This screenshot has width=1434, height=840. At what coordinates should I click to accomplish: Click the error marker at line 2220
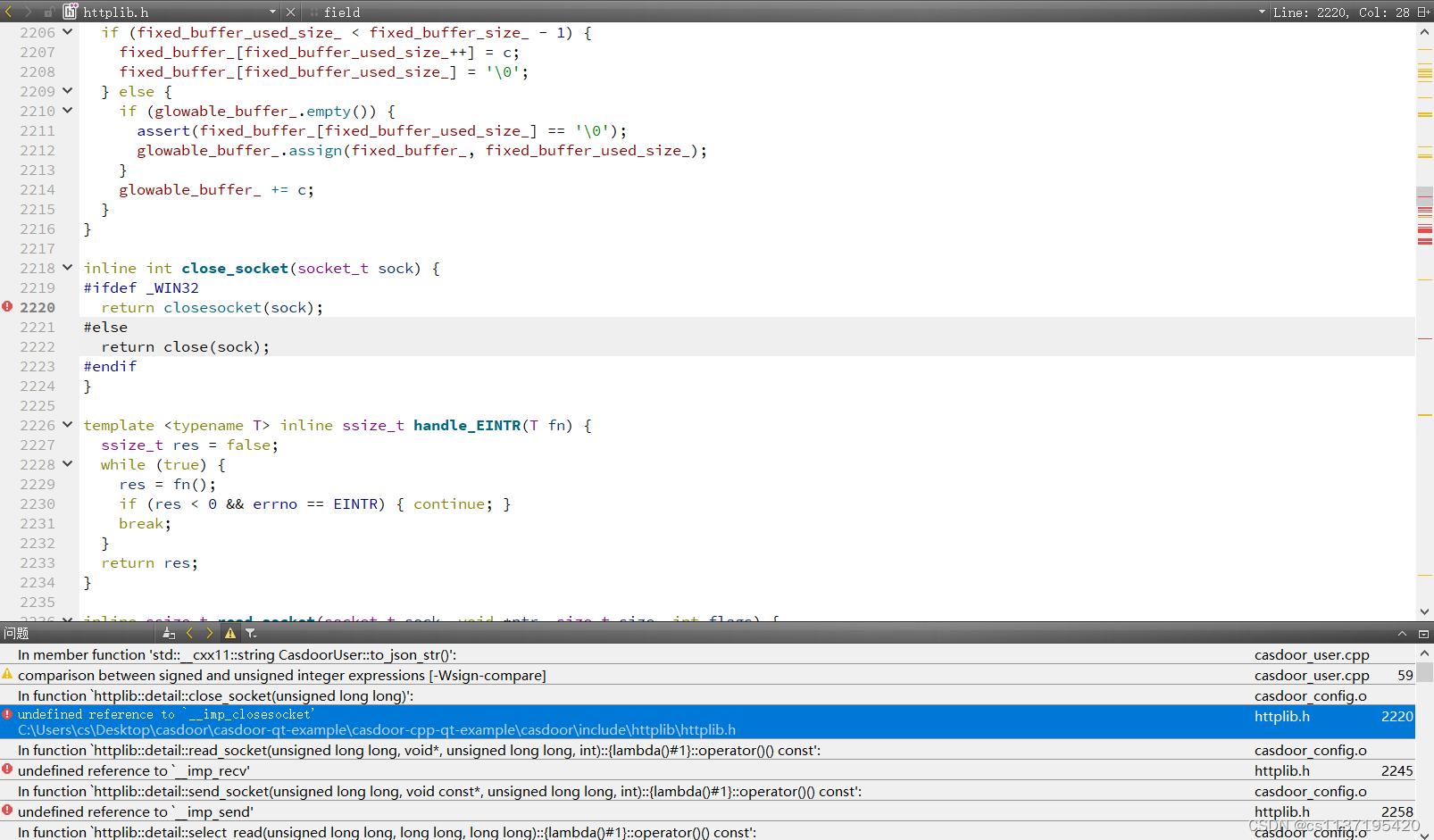7,307
